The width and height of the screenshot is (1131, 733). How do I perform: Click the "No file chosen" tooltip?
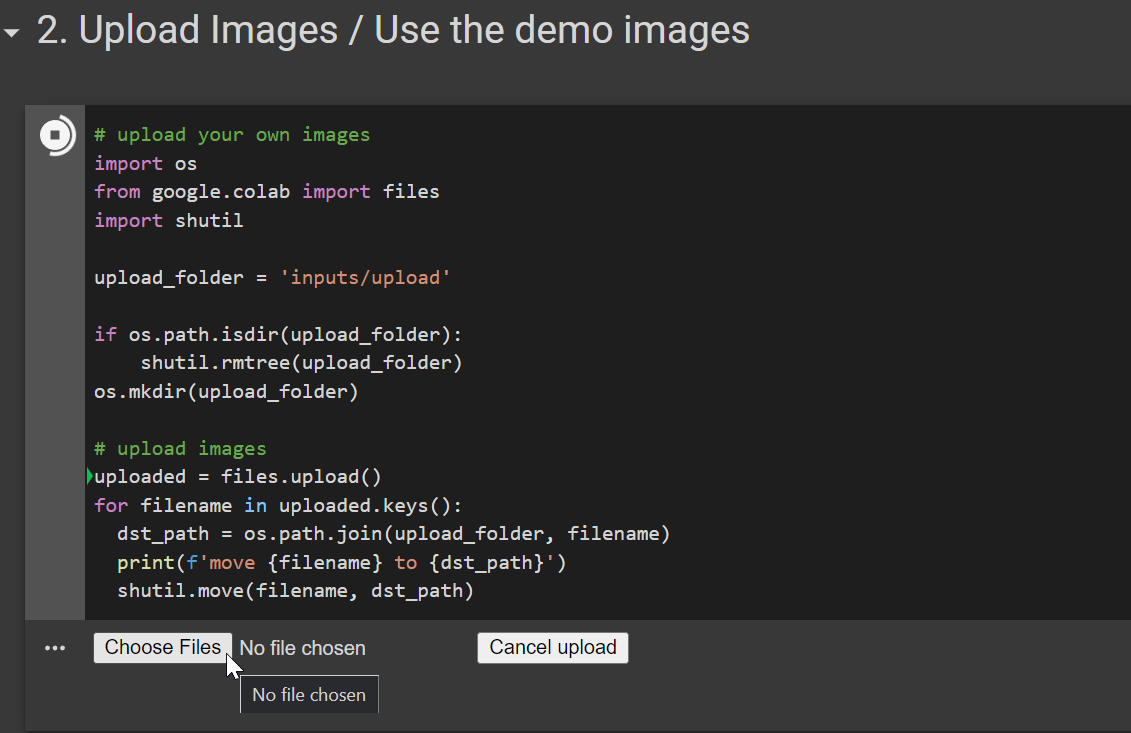click(x=309, y=694)
